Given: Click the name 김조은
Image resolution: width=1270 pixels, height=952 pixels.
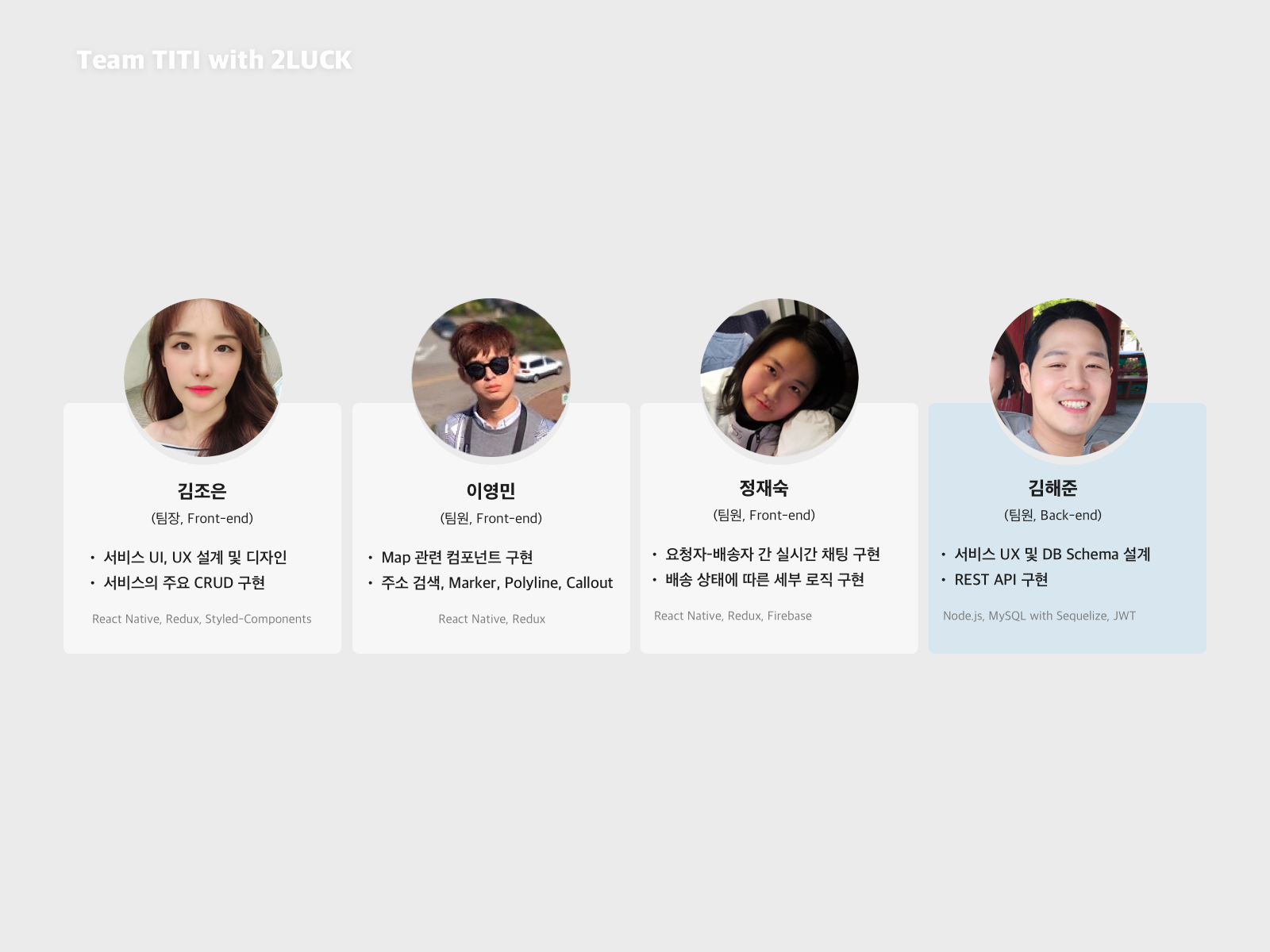Looking at the screenshot, I should point(202,491).
